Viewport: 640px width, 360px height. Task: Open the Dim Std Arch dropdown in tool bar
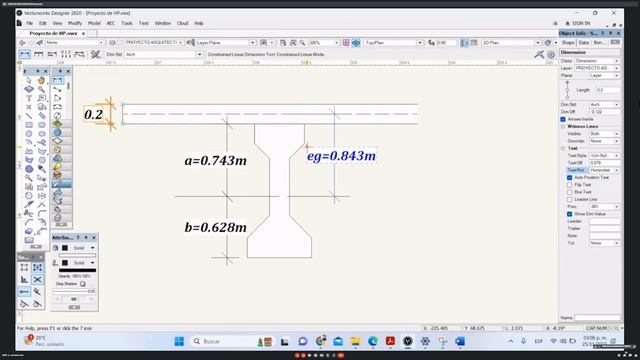[x=163, y=54]
